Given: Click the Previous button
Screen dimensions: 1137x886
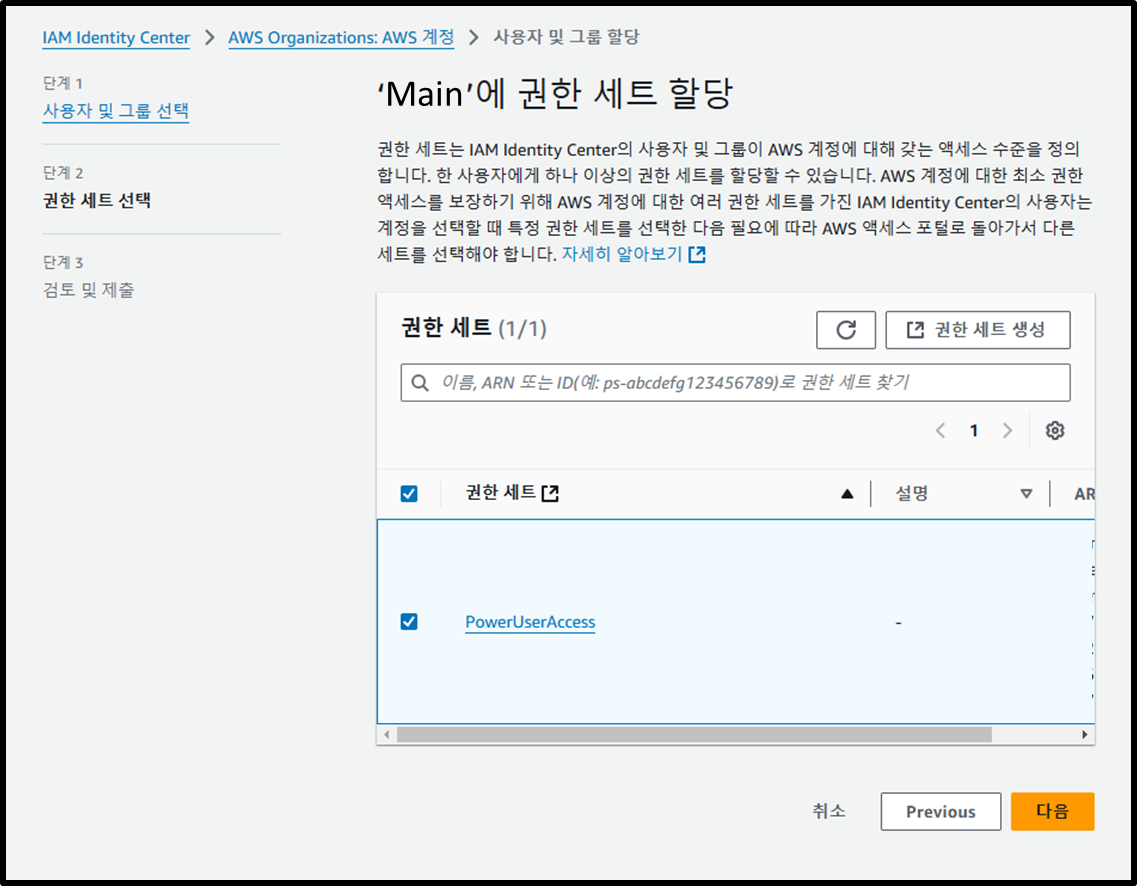Looking at the screenshot, I should [x=940, y=811].
